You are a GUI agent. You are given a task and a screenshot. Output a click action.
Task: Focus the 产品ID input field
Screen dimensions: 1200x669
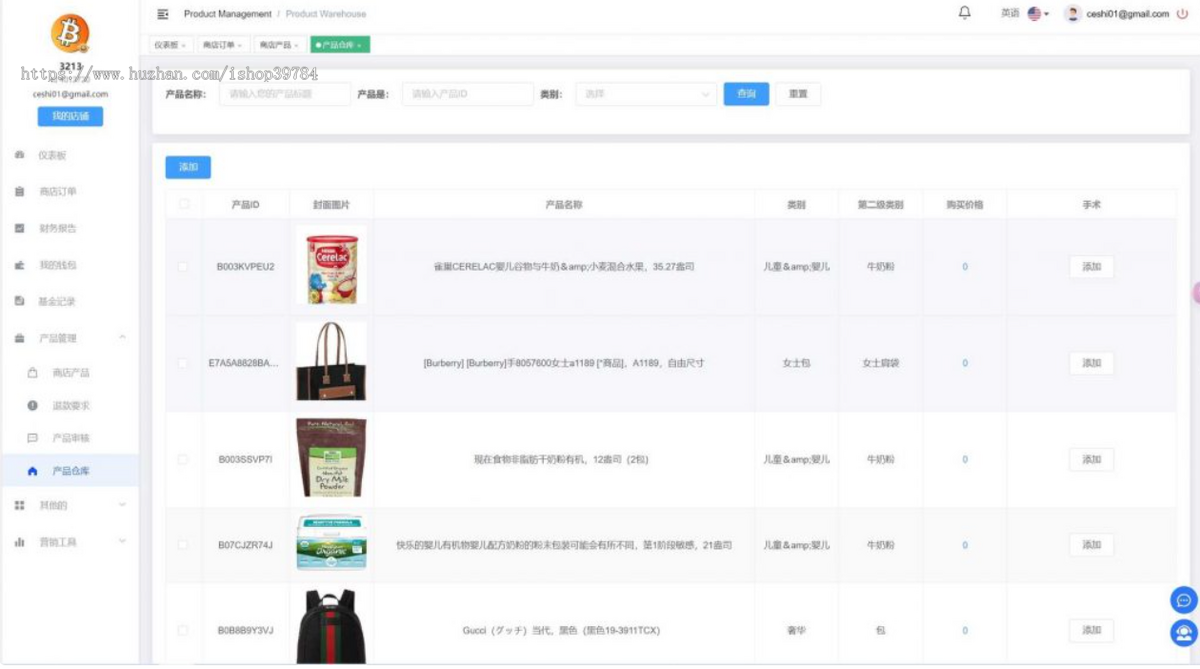468,94
